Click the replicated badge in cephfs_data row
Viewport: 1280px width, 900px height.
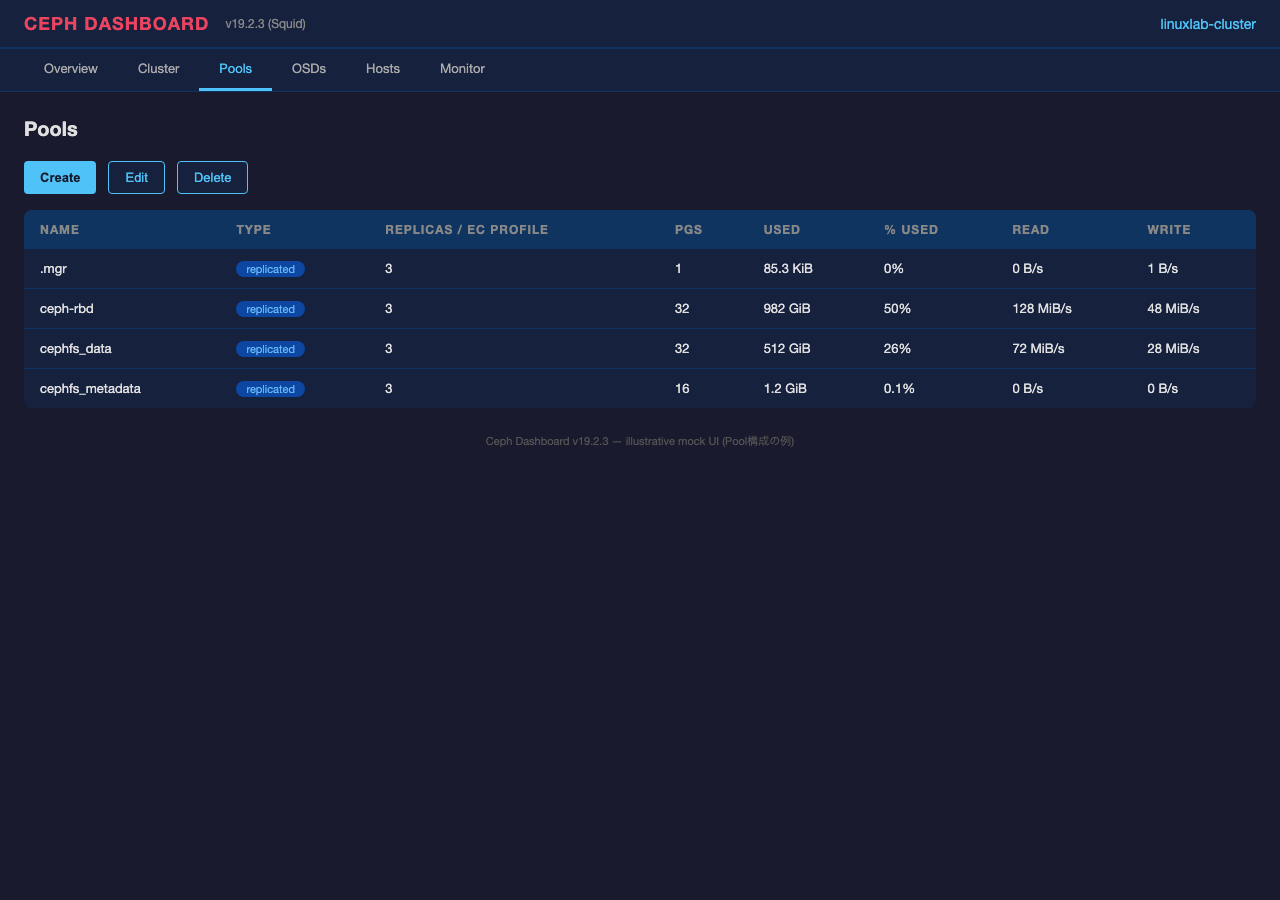(270, 349)
